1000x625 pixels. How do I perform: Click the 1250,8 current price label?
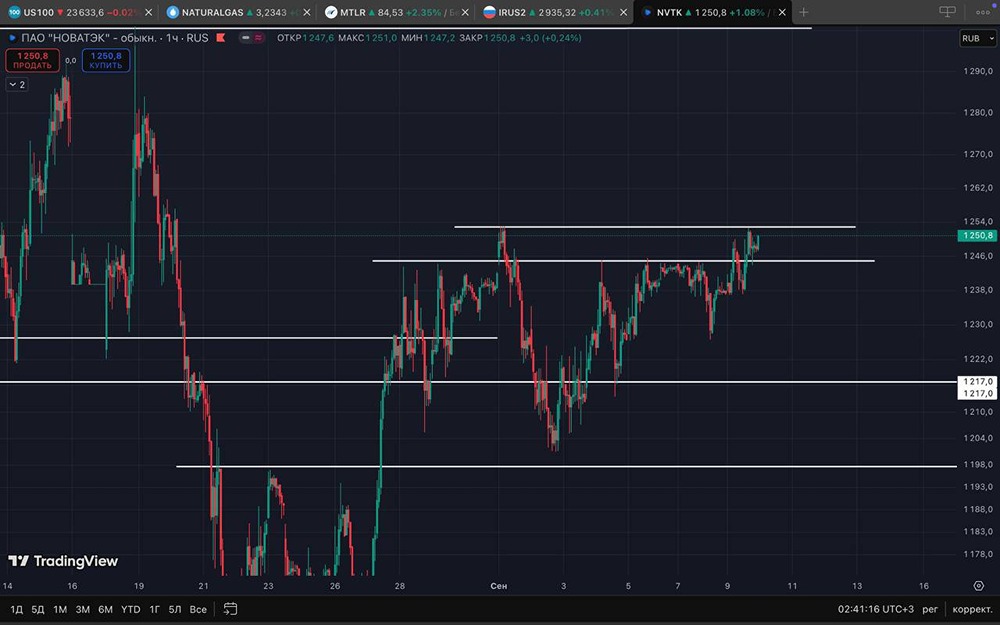click(x=977, y=235)
